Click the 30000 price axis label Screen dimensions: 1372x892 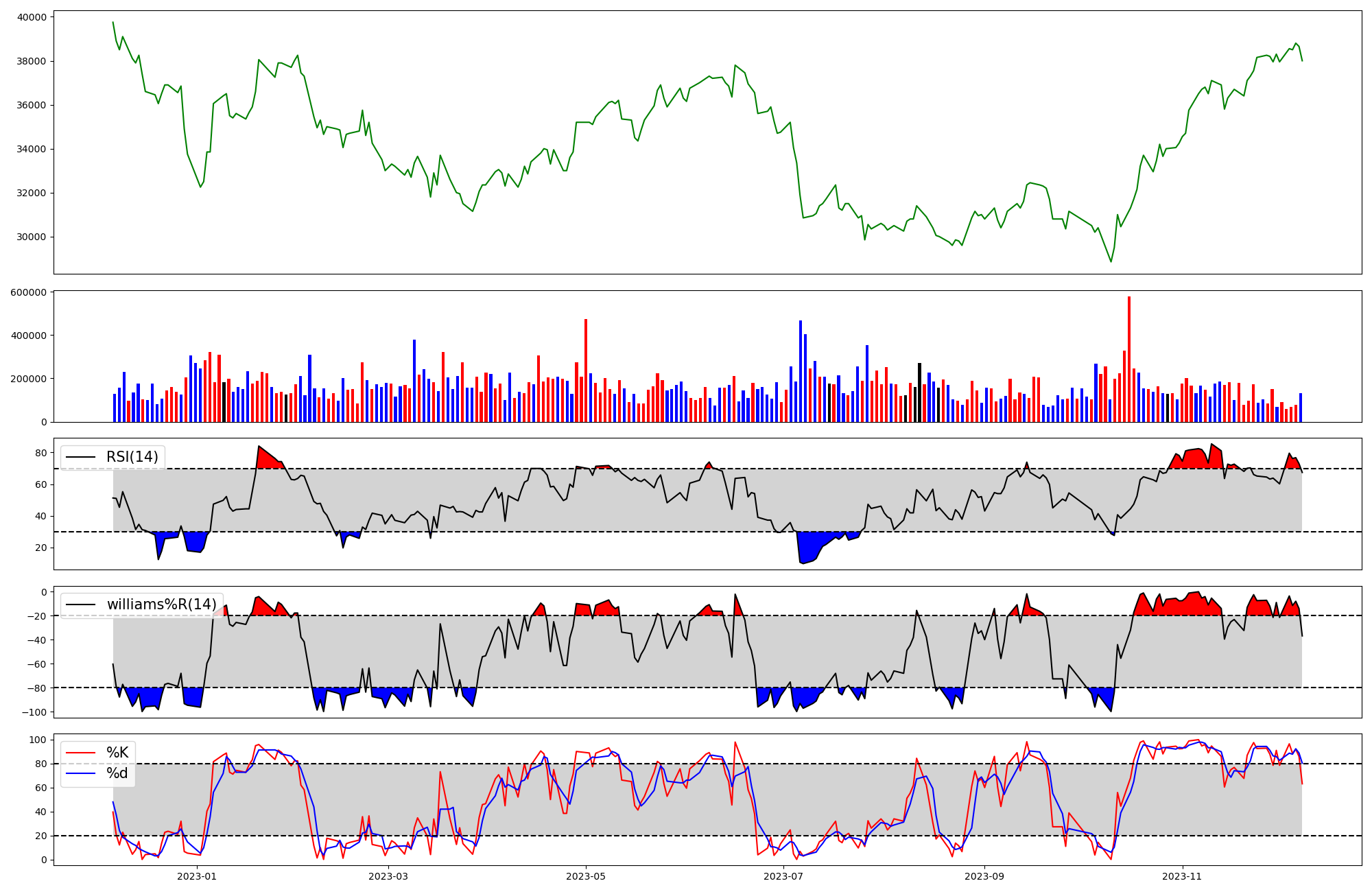click(x=30, y=237)
